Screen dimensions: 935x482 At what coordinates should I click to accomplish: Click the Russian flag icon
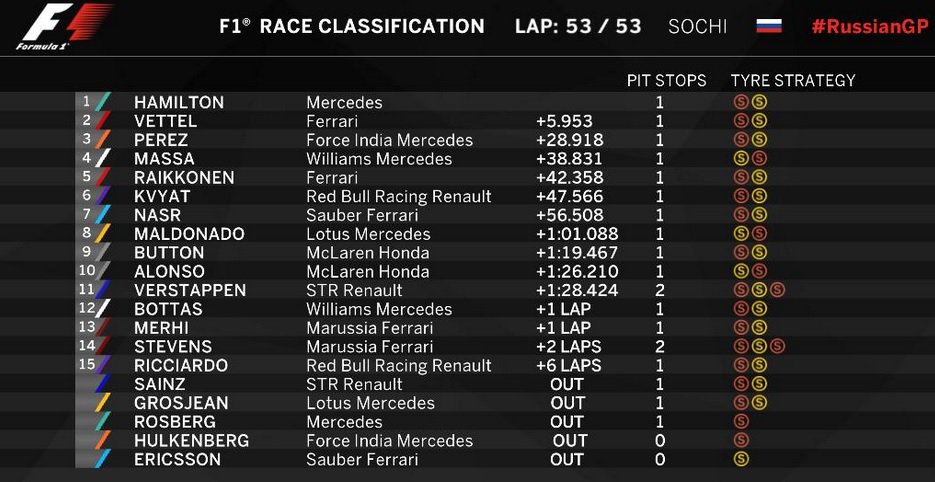tap(769, 26)
